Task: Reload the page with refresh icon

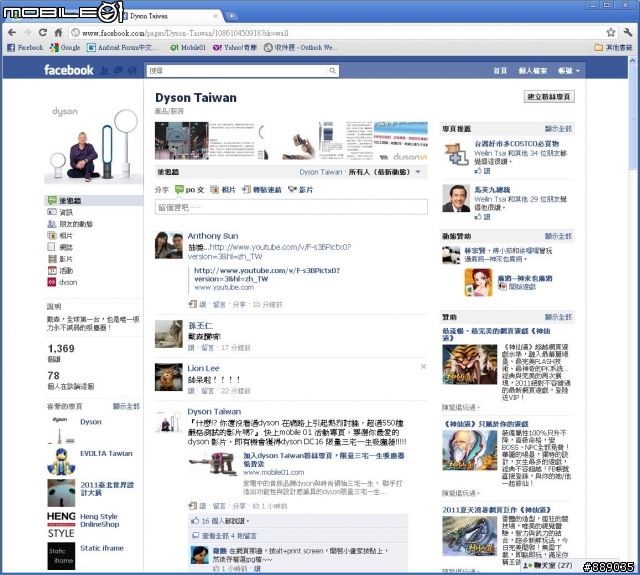Action: pyautogui.click(x=43, y=32)
